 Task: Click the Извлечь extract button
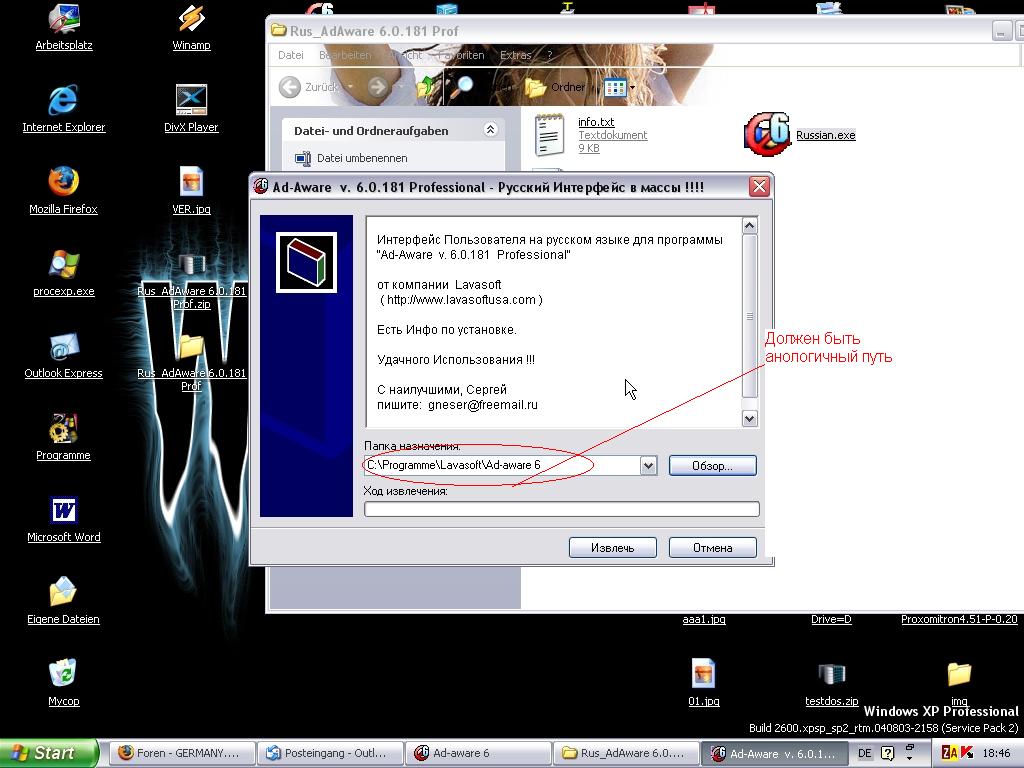coord(613,547)
